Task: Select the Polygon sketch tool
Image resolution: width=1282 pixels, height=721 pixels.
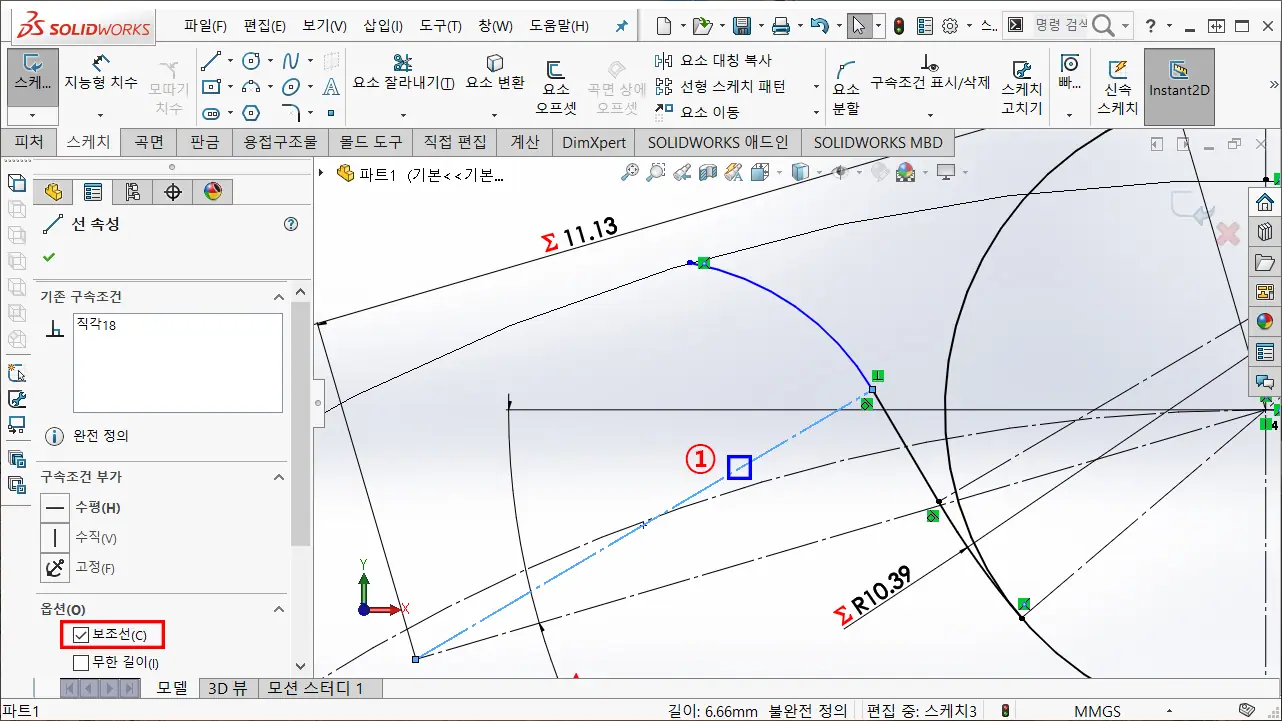Action: pos(251,113)
